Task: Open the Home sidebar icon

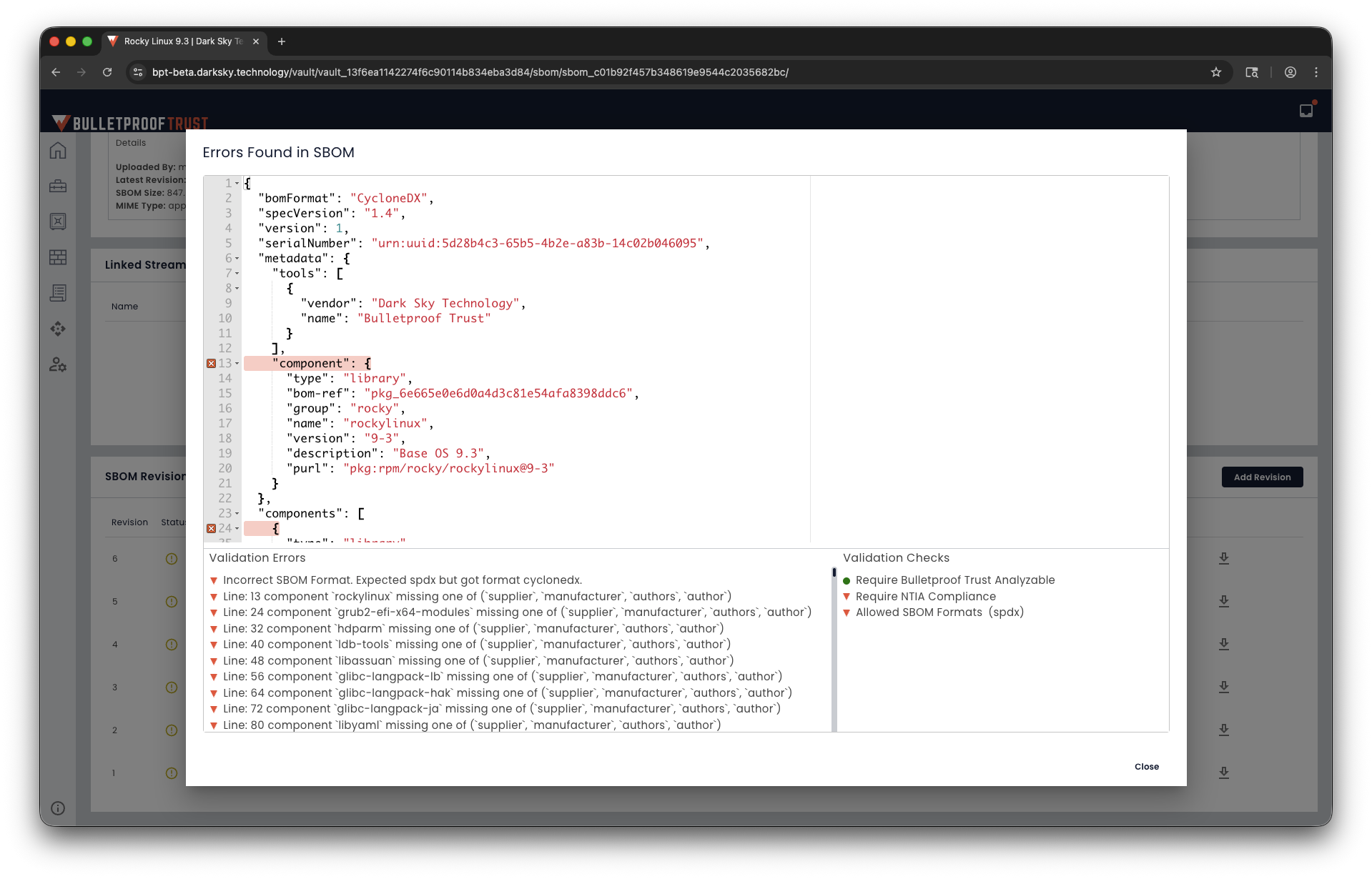Action: (x=58, y=150)
